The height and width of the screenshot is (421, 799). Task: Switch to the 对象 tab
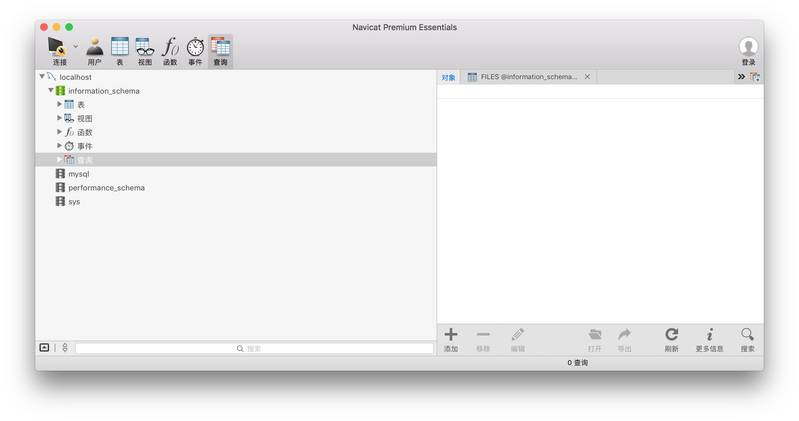pos(448,77)
